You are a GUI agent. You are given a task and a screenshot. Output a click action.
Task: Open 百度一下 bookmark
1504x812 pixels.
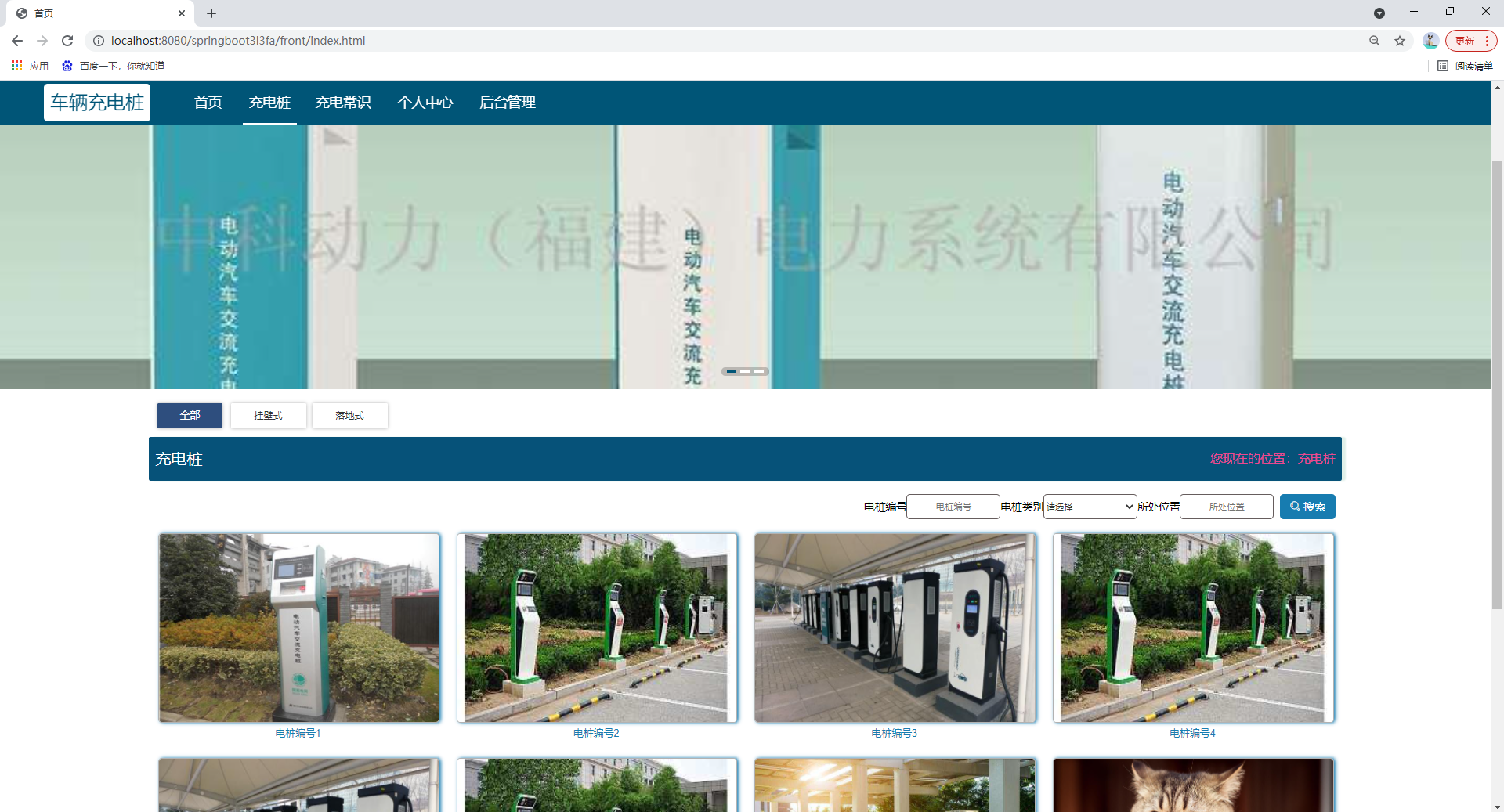click(x=114, y=66)
